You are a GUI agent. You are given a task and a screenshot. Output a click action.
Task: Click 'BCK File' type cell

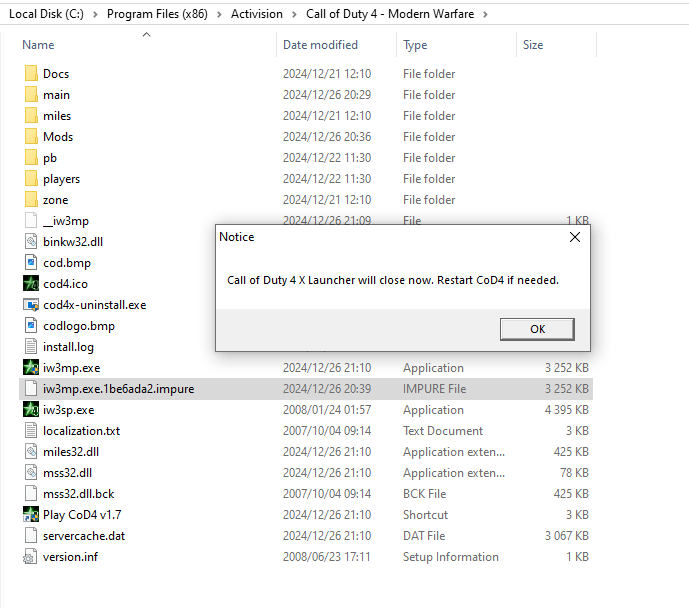424,494
